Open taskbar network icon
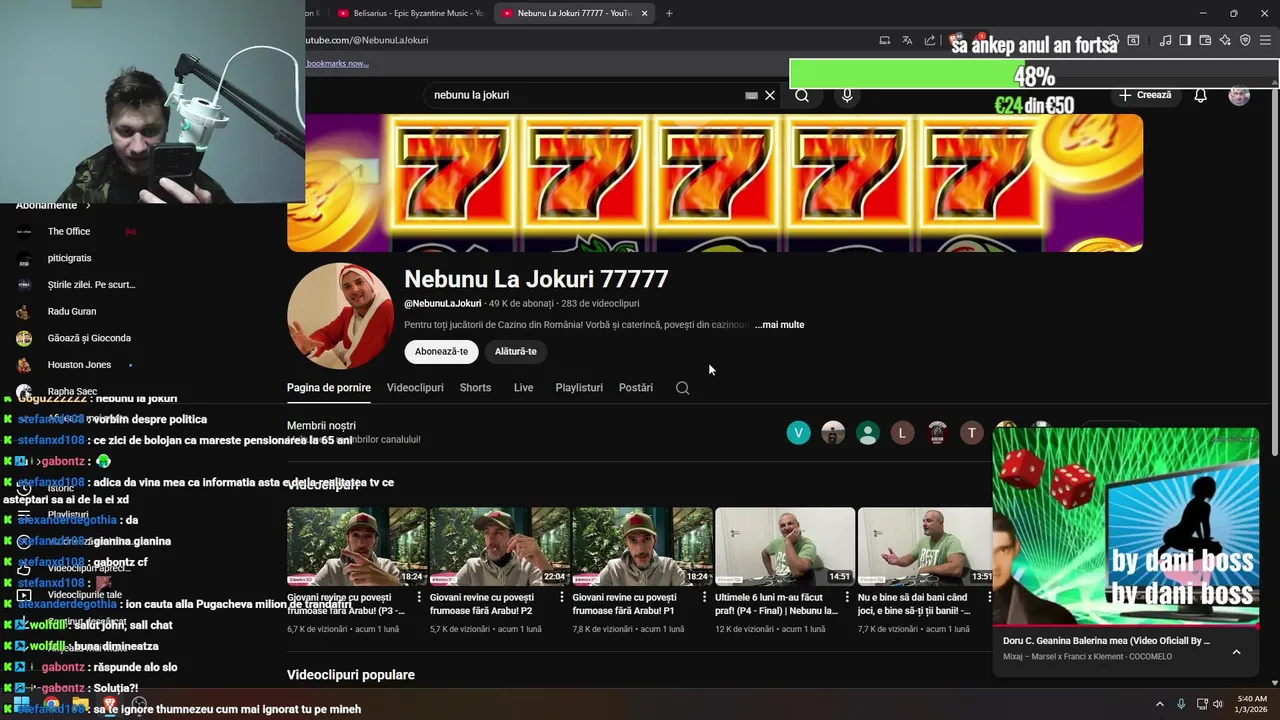 [x=1201, y=704]
